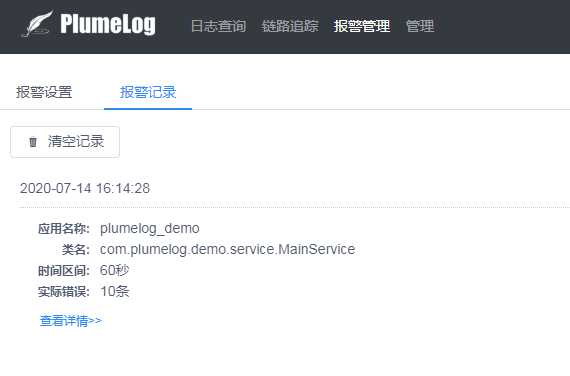The height and width of the screenshot is (376, 570).
Task: Click the PlumeLog brand title text
Action: 108,24
